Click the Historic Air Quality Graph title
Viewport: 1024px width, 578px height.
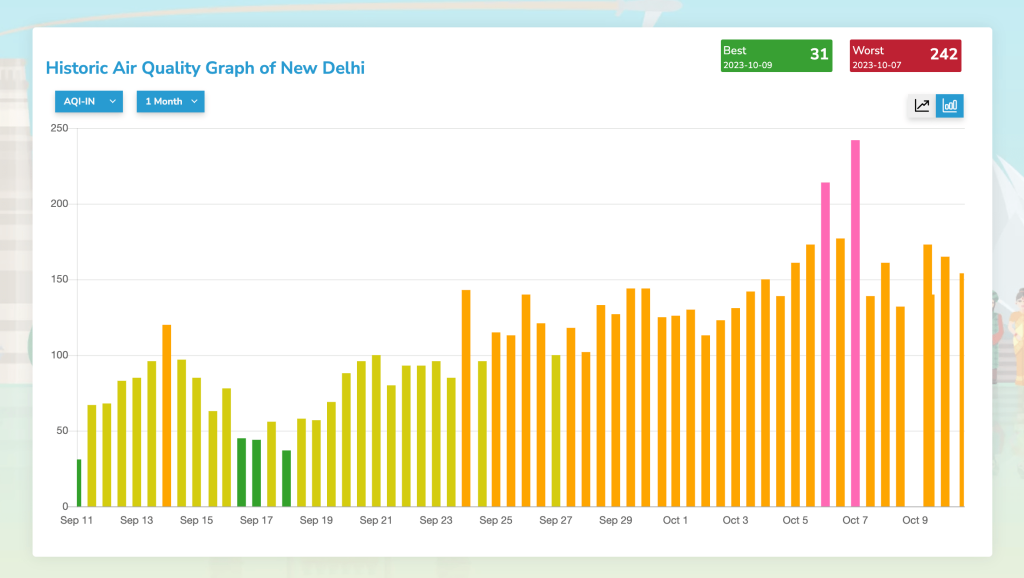tap(205, 68)
